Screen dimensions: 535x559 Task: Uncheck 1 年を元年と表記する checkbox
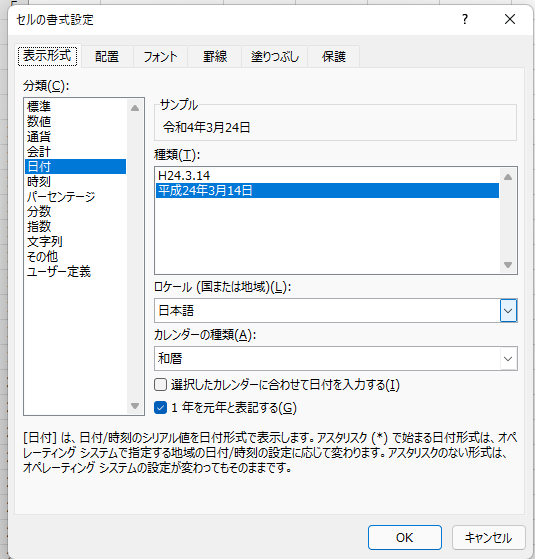click(x=160, y=407)
